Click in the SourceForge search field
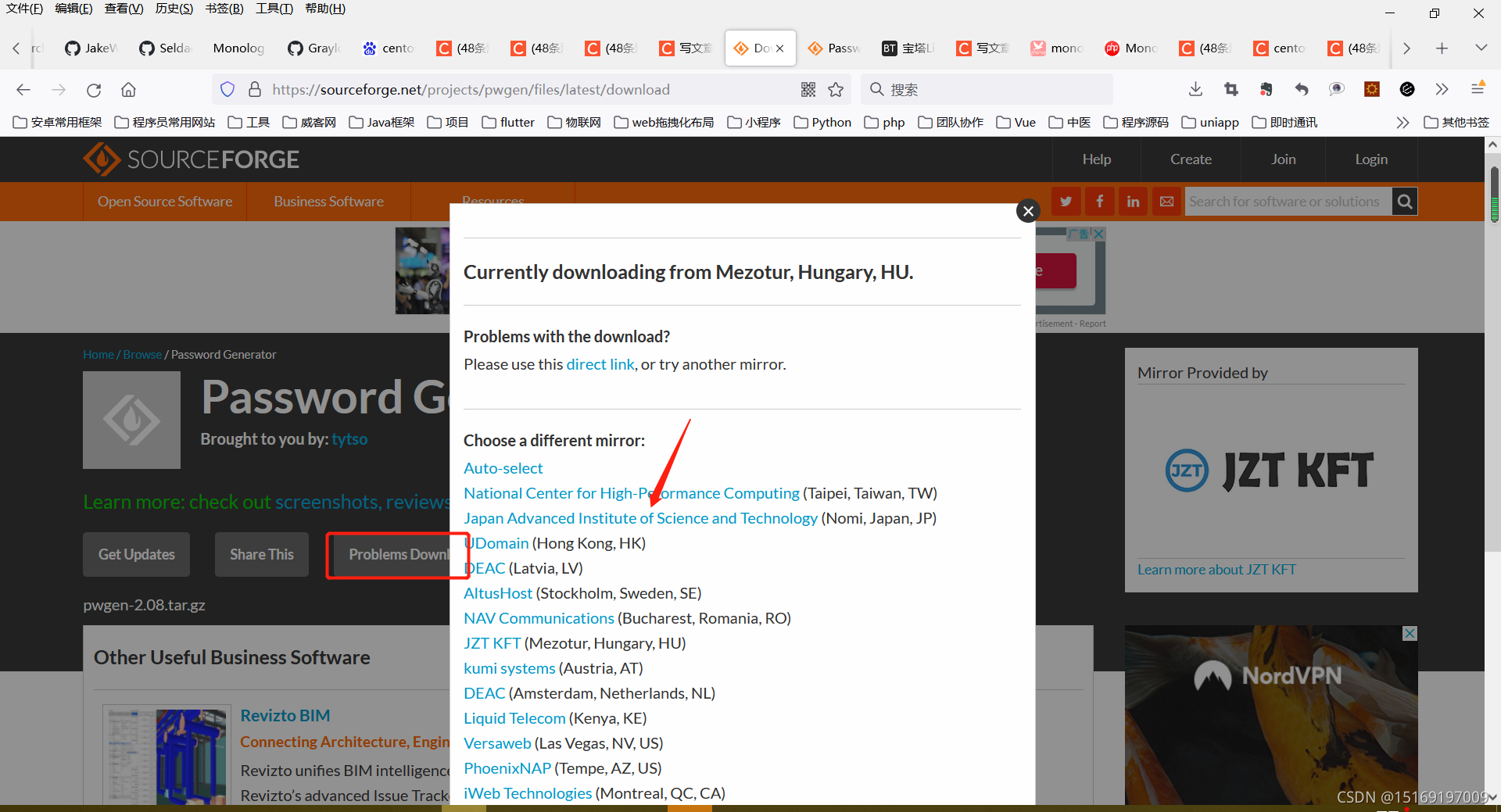 click(x=1288, y=202)
